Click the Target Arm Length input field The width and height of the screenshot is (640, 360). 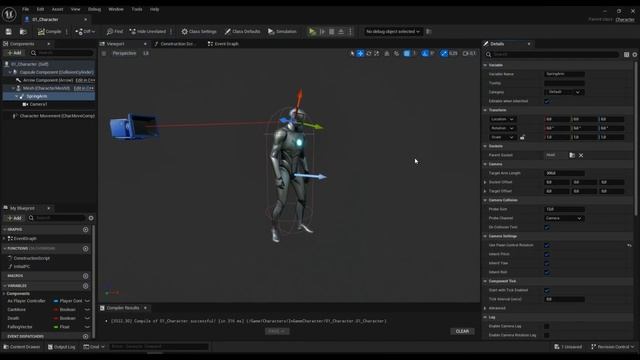(x=564, y=173)
